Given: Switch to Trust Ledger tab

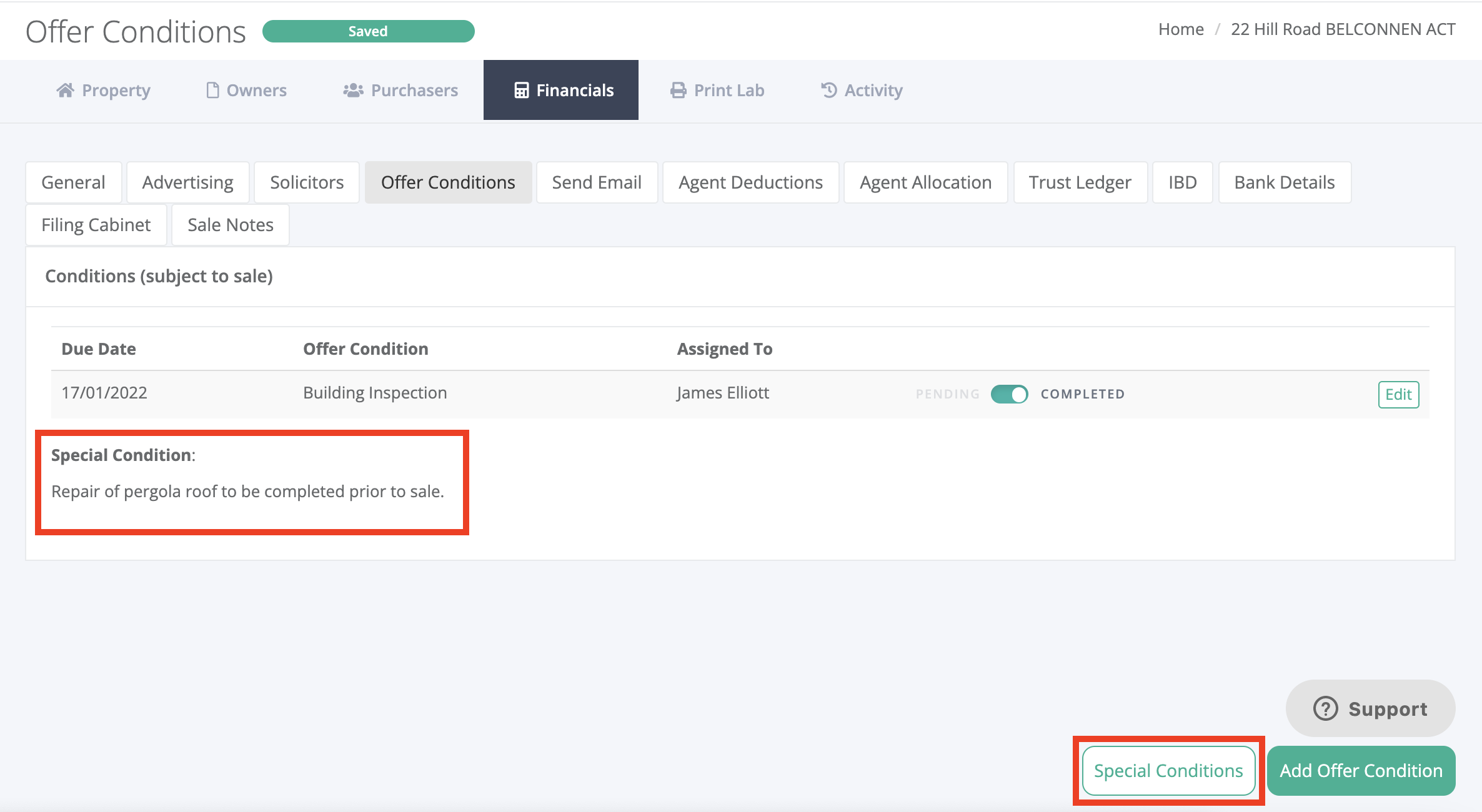Looking at the screenshot, I should pos(1080,182).
